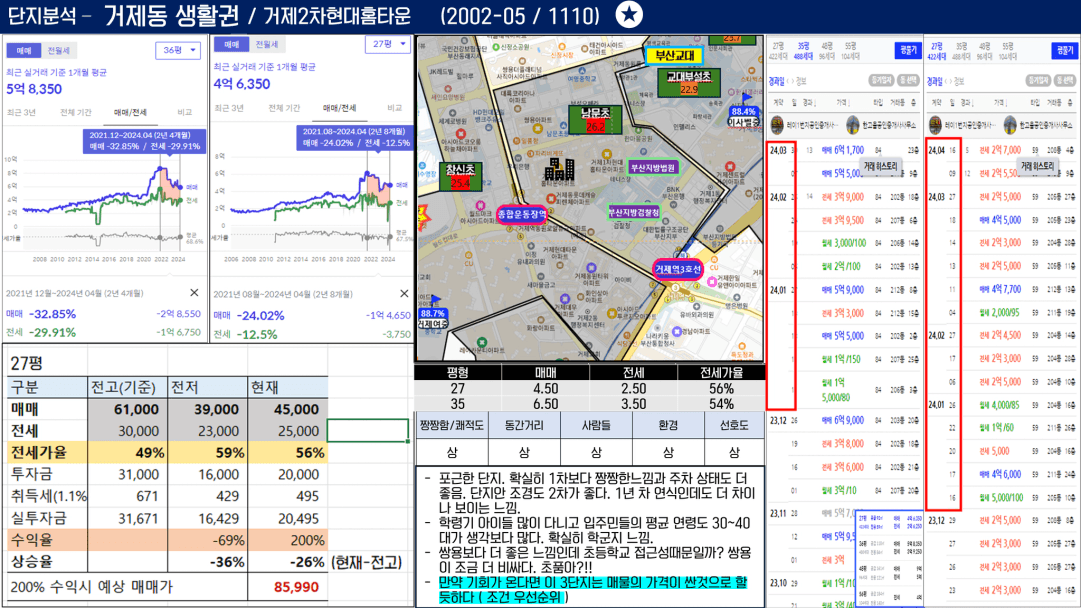Screen dimensions: 1081x608
Task: Select 매매/전세 tab in 36평 panel
Action: point(130,112)
